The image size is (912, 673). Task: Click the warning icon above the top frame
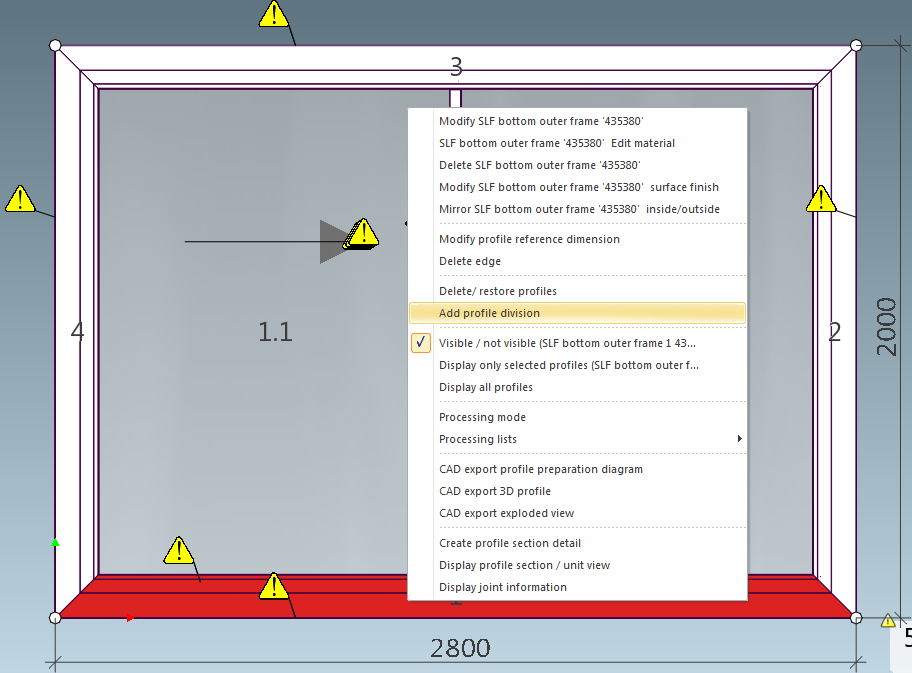[273, 15]
